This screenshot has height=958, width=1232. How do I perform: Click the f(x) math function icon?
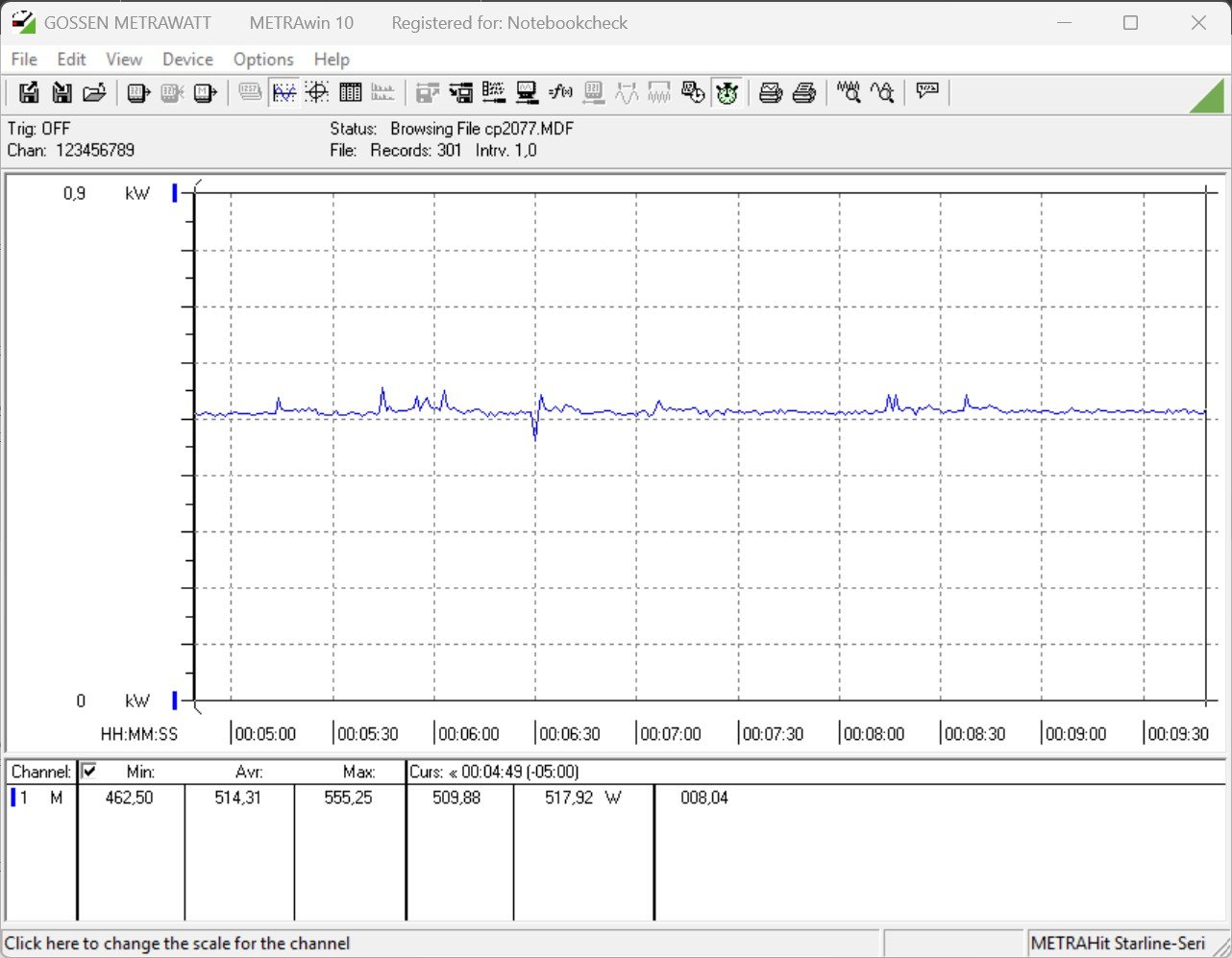(x=560, y=93)
